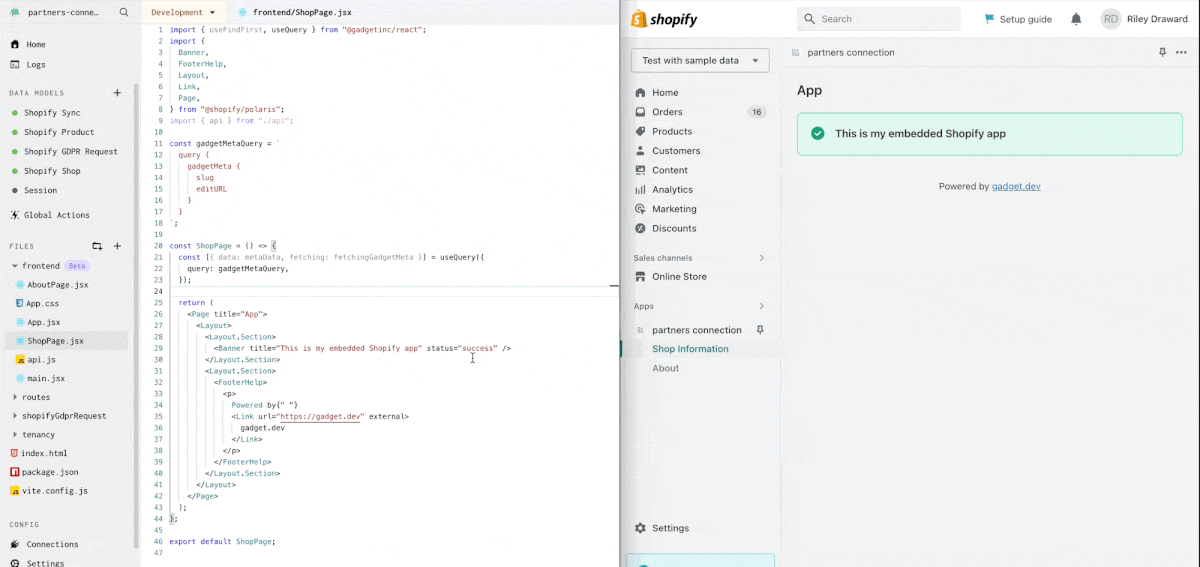Open package.json file
Screen dimensions: 1200x567
coord(50,472)
